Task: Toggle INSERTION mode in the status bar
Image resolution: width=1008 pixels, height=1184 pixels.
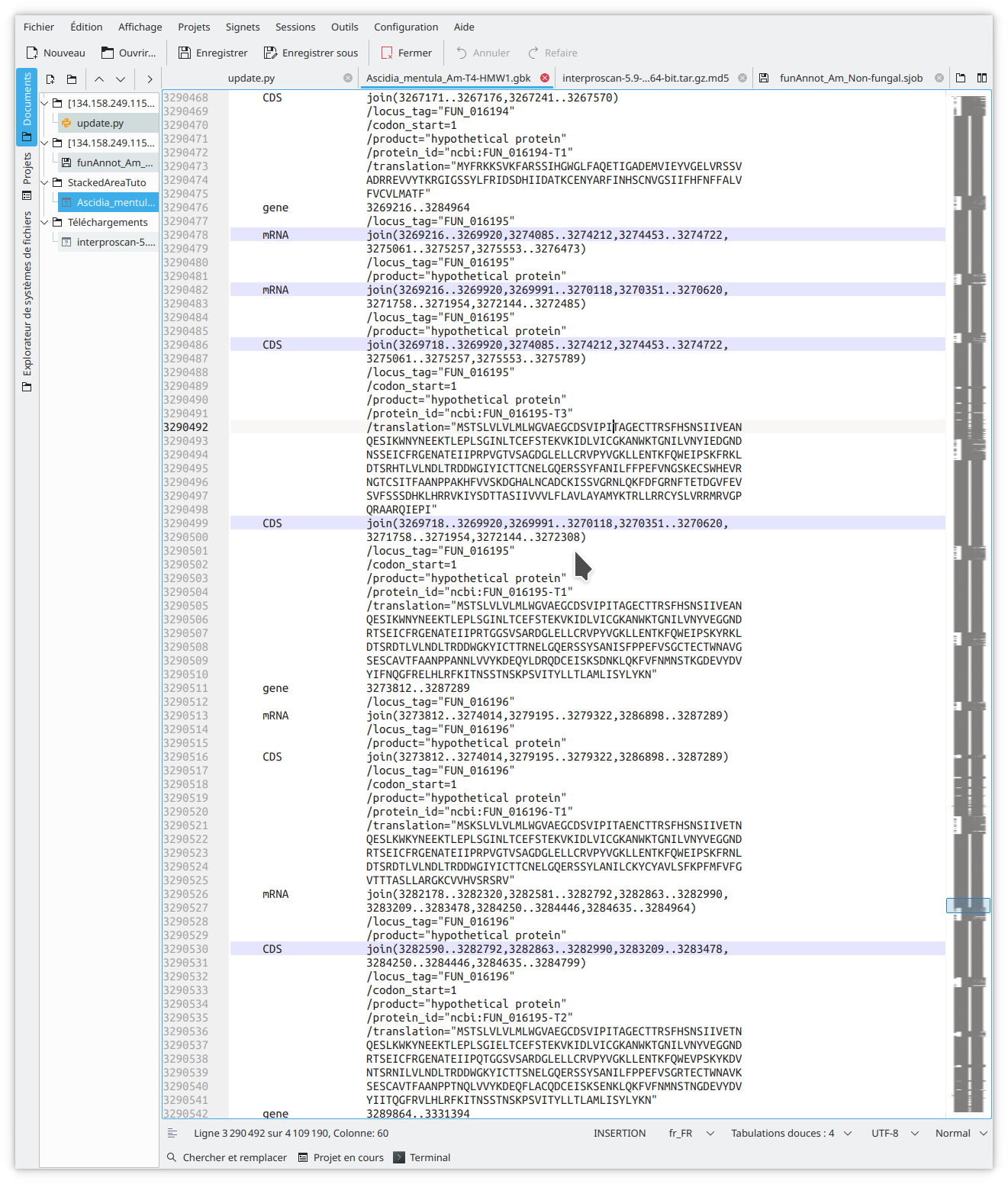Action: click(x=620, y=1133)
